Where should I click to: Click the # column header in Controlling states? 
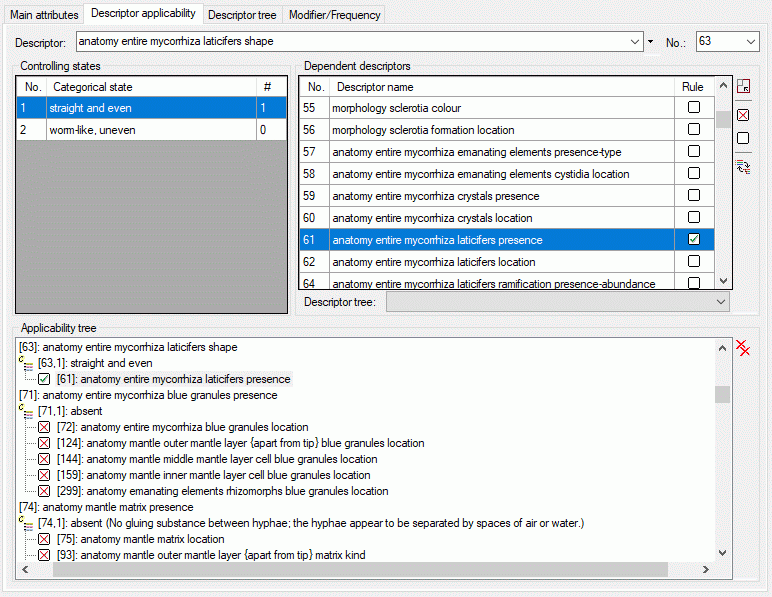[x=271, y=87]
